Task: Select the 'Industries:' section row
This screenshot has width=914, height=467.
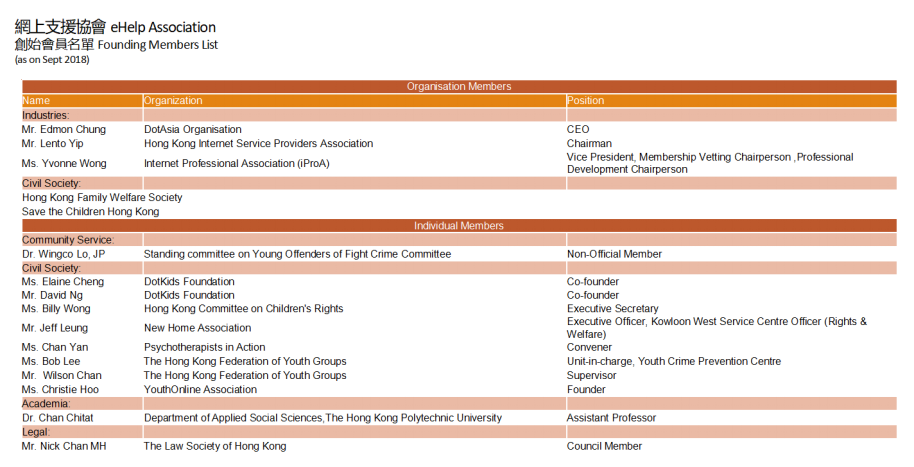Action: click(x=459, y=115)
